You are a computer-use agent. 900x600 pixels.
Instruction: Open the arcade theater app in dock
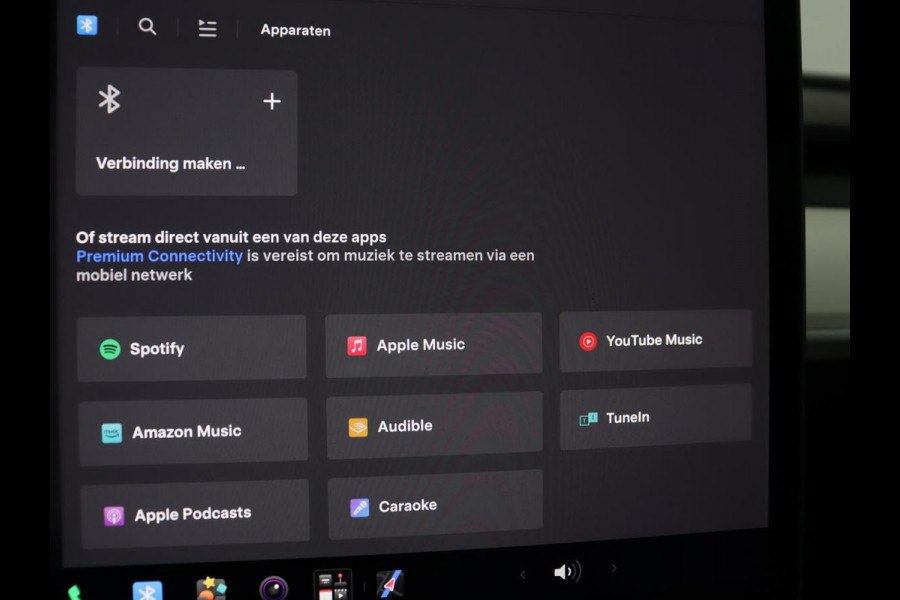(332, 585)
